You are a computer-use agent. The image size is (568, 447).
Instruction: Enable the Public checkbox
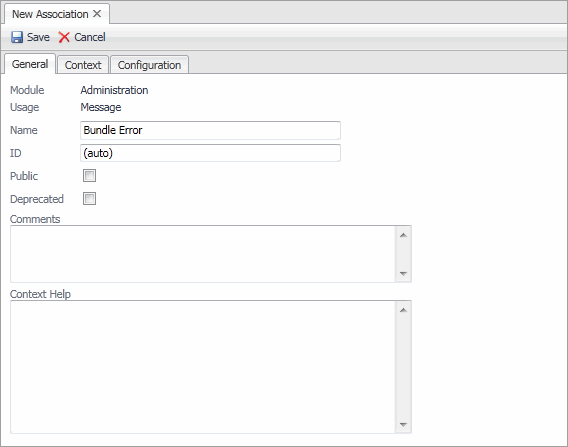coord(89,176)
